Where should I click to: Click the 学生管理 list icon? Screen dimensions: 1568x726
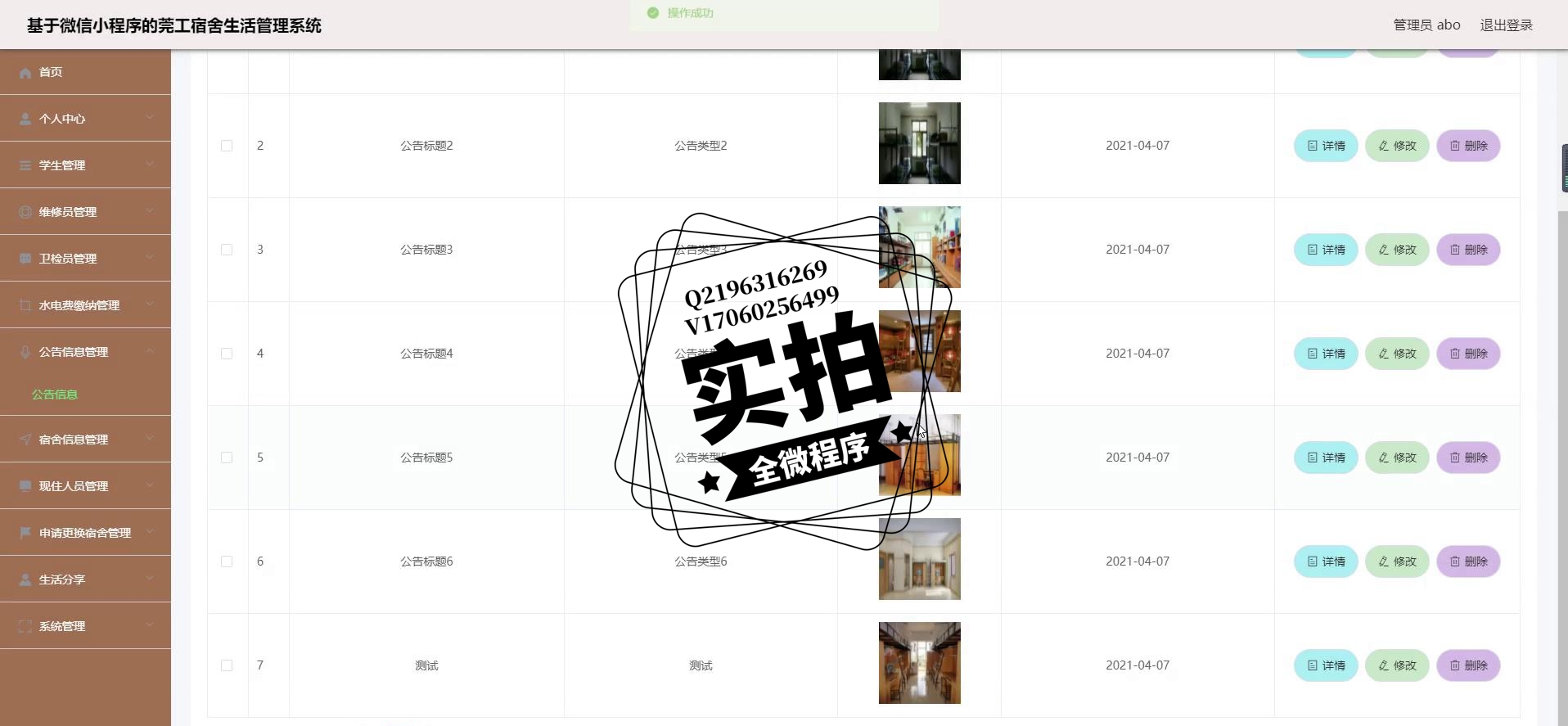click(25, 165)
